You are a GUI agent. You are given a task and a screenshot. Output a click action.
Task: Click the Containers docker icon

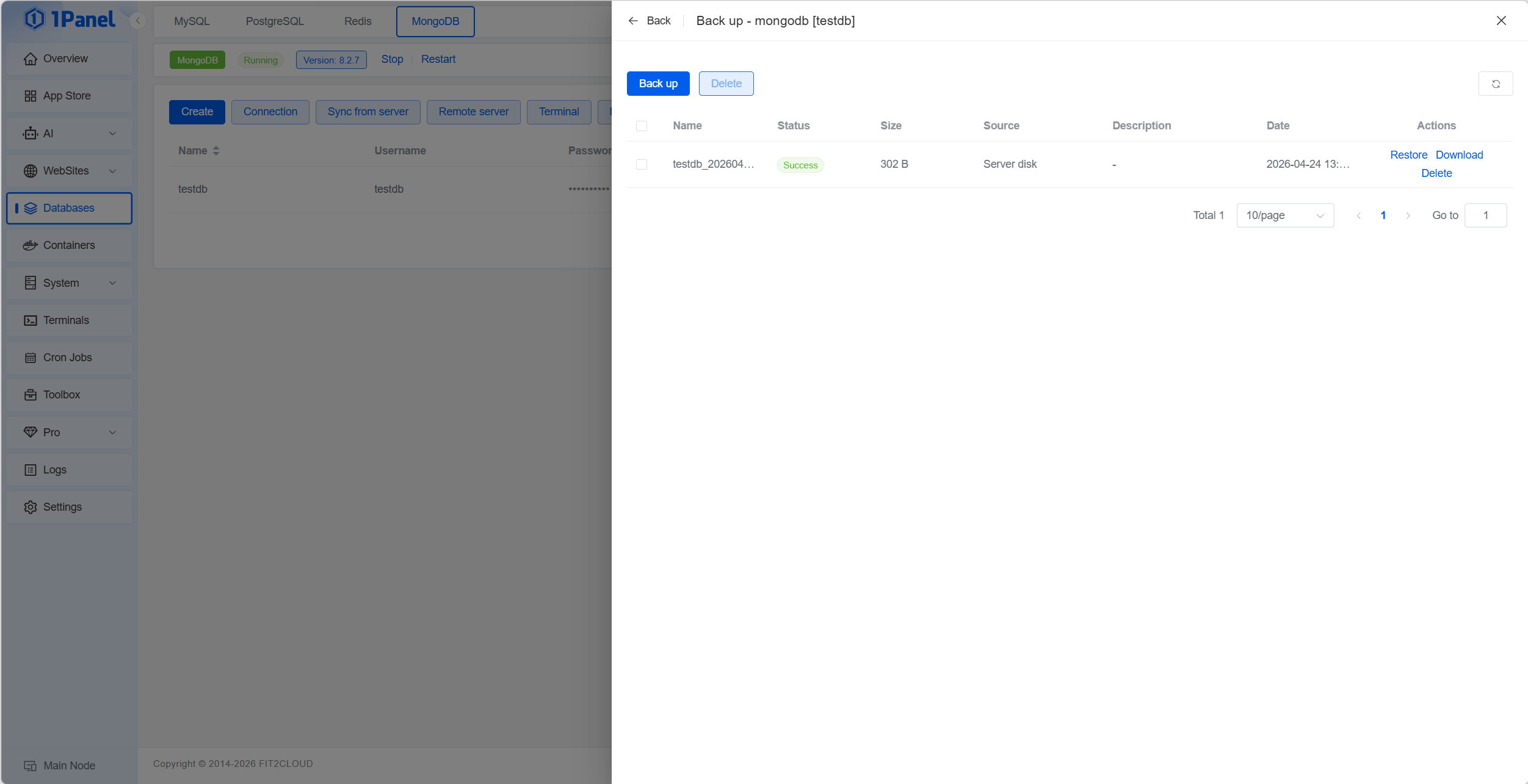31,245
